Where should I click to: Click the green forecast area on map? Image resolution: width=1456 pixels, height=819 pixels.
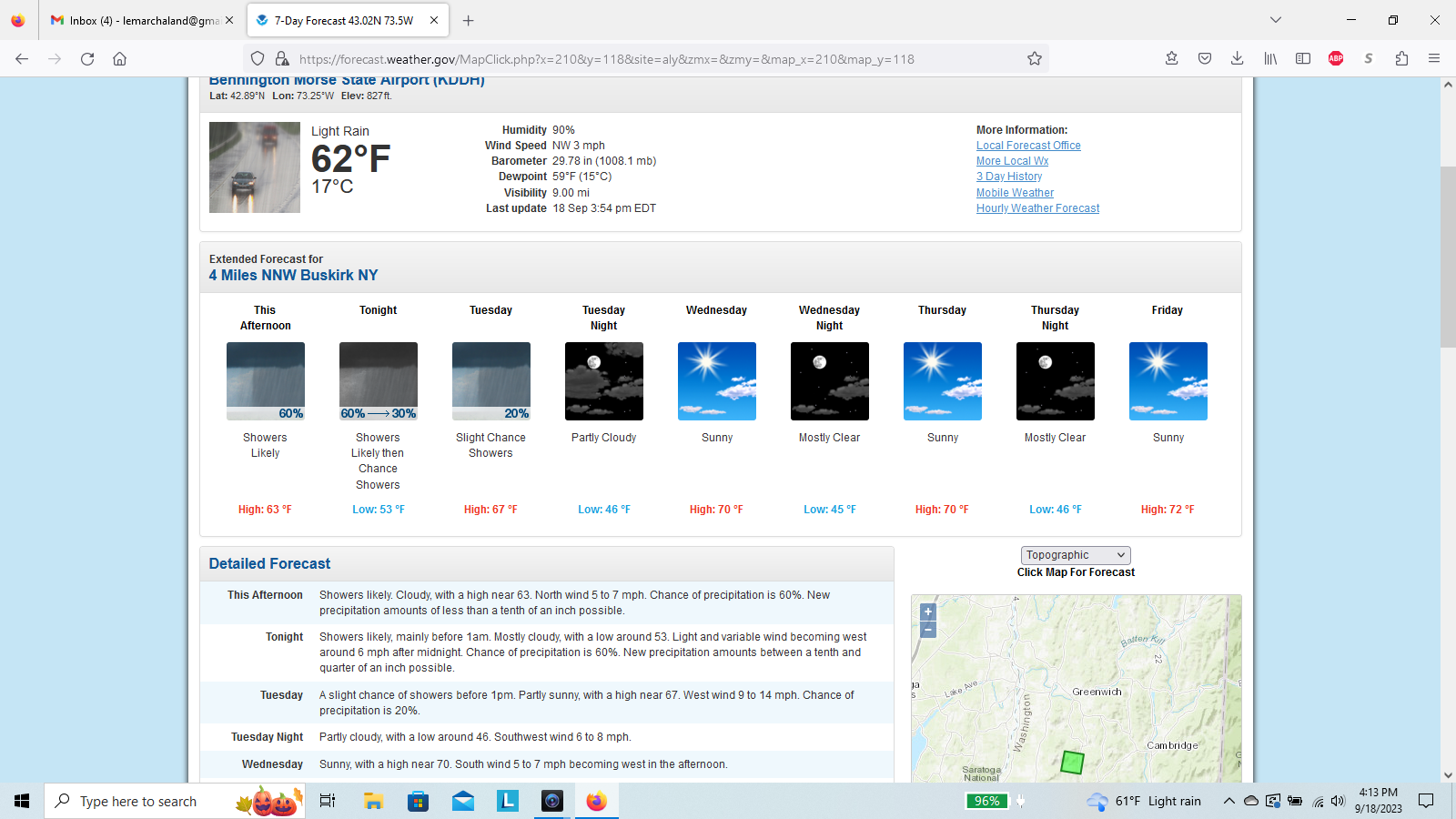[1073, 763]
